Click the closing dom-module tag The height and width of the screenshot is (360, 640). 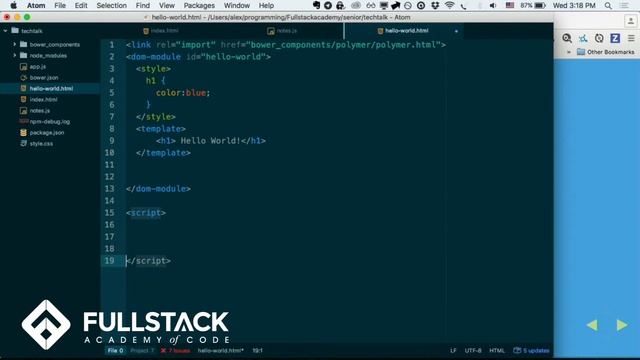pyautogui.click(x=158, y=189)
